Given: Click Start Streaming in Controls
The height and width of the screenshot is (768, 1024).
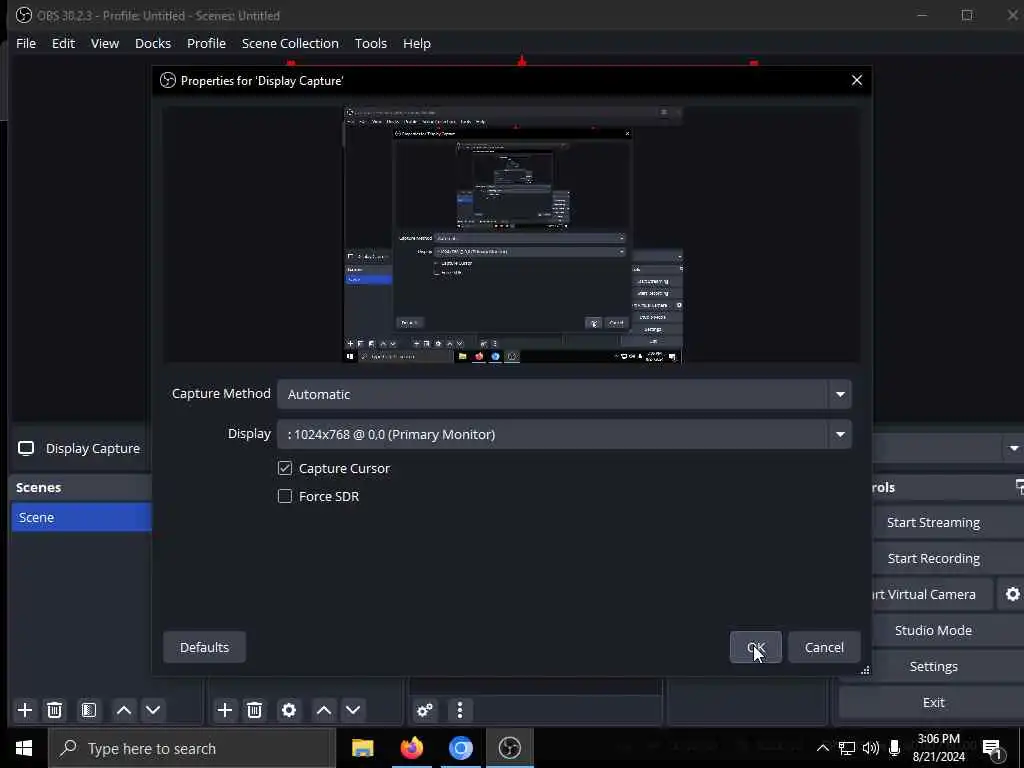Looking at the screenshot, I should coord(933,522).
